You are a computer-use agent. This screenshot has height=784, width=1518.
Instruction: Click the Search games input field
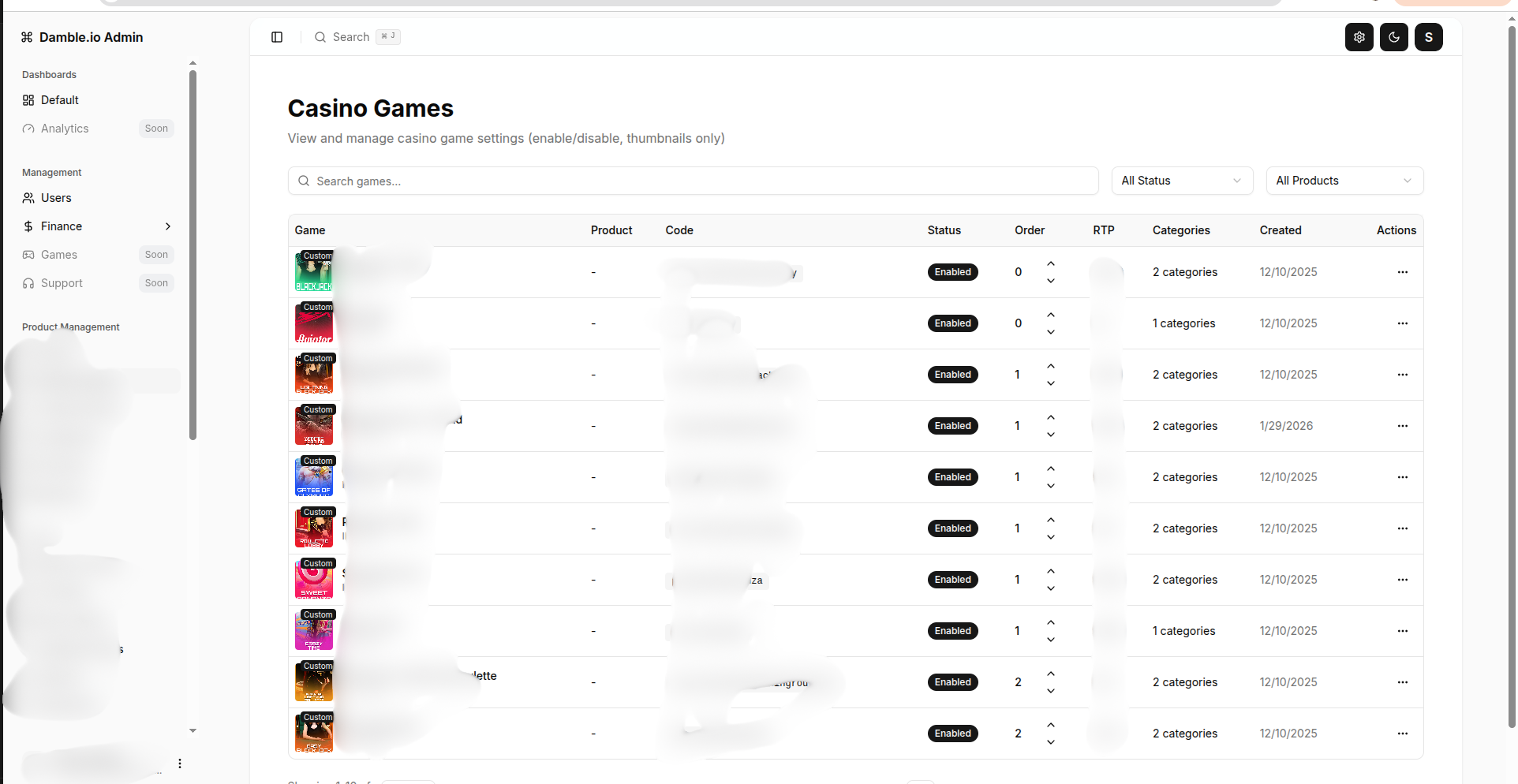[693, 181]
